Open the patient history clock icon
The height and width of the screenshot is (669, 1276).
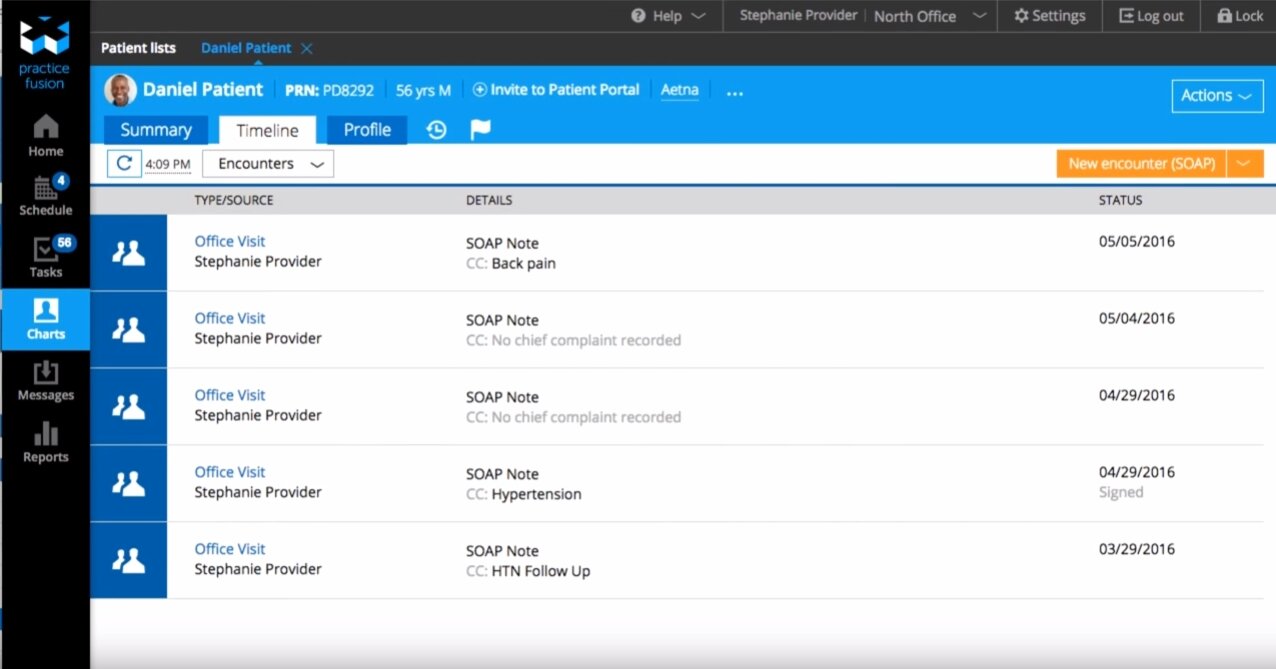436,130
